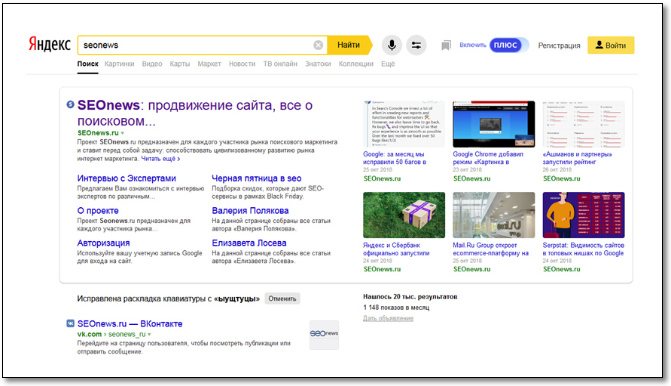The image size is (671, 386).
Task: Open bookmarks via the flag icon
Action: pyautogui.click(x=446, y=45)
